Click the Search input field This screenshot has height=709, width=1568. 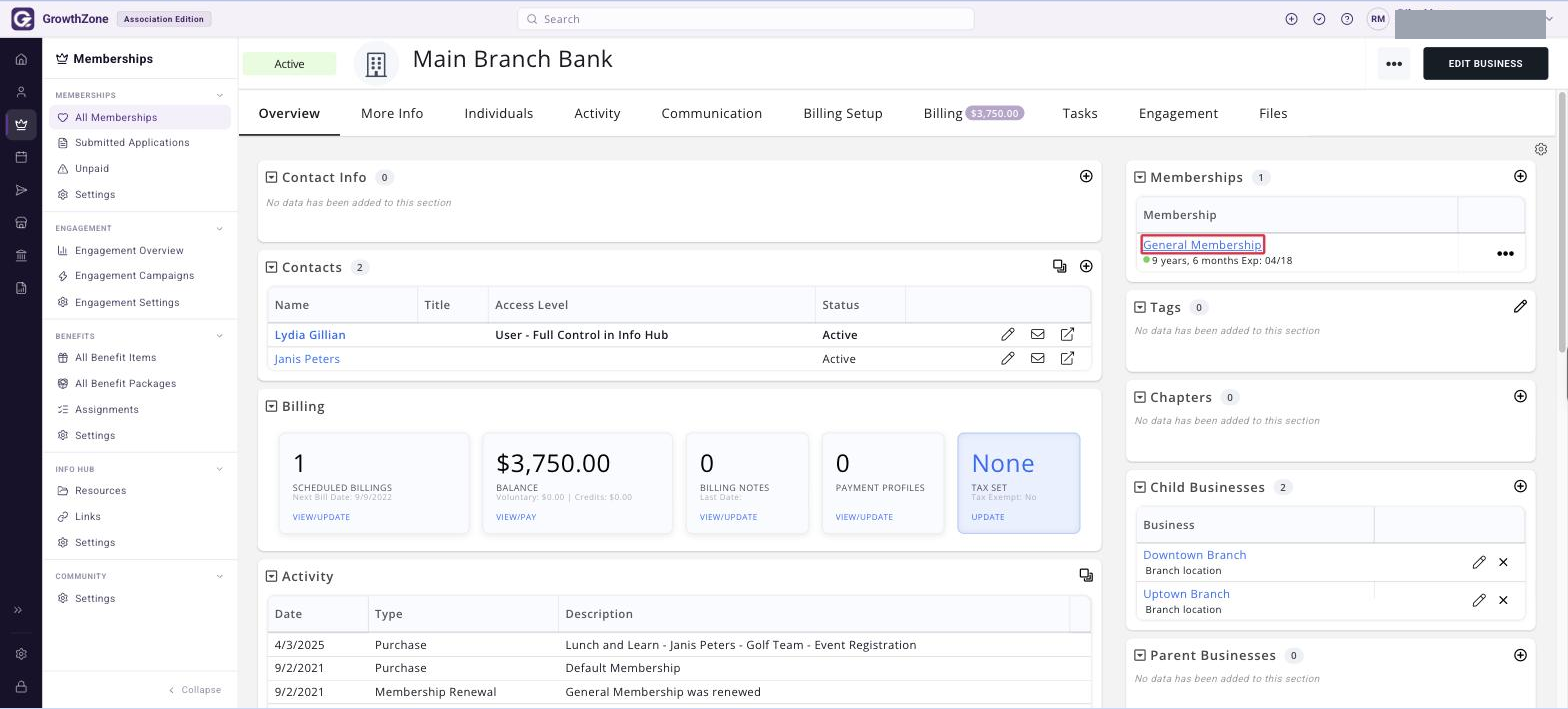coord(746,19)
